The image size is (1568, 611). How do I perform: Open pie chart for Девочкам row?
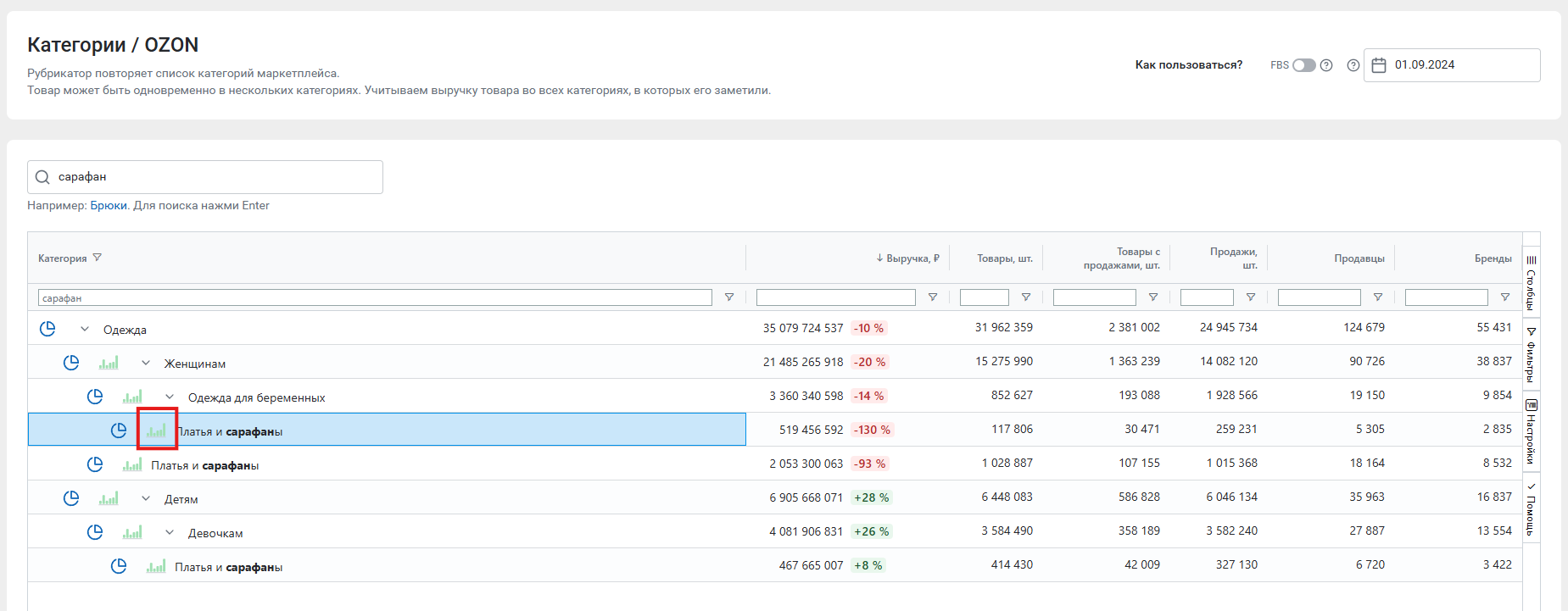point(95,532)
